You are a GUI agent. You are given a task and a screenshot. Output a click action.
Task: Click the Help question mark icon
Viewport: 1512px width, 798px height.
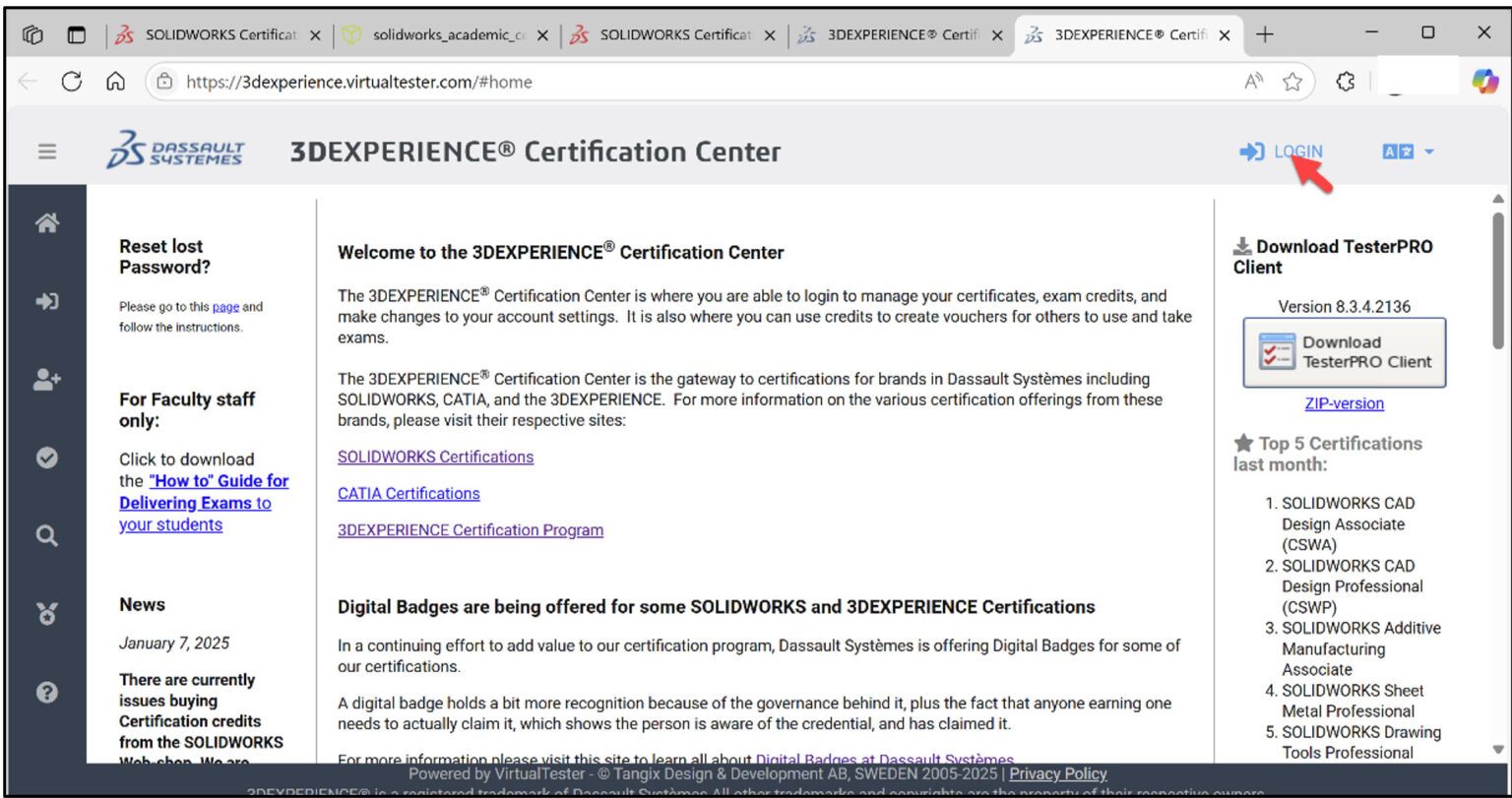[46, 692]
